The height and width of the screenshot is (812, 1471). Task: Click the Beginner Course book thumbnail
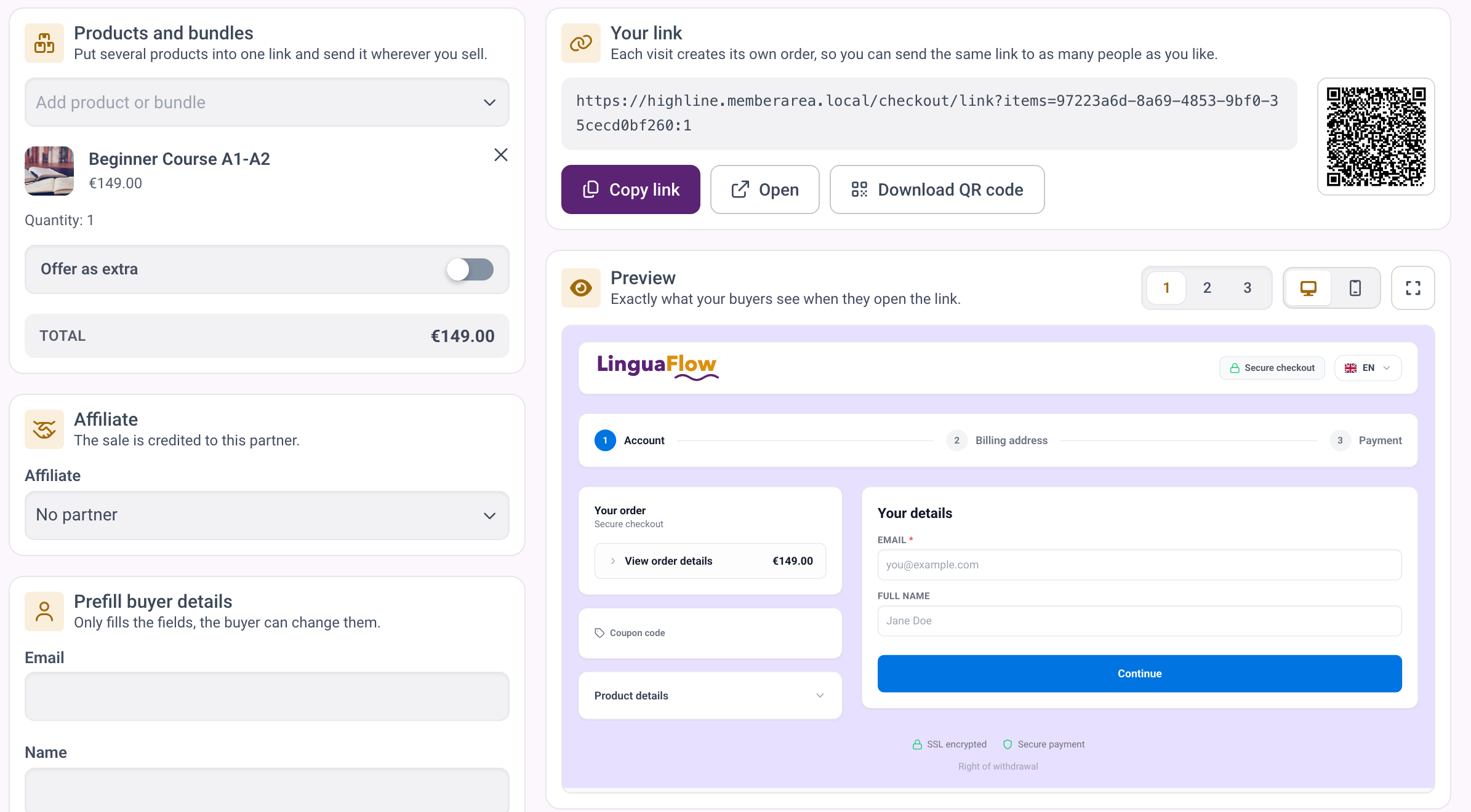click(49, 171)
